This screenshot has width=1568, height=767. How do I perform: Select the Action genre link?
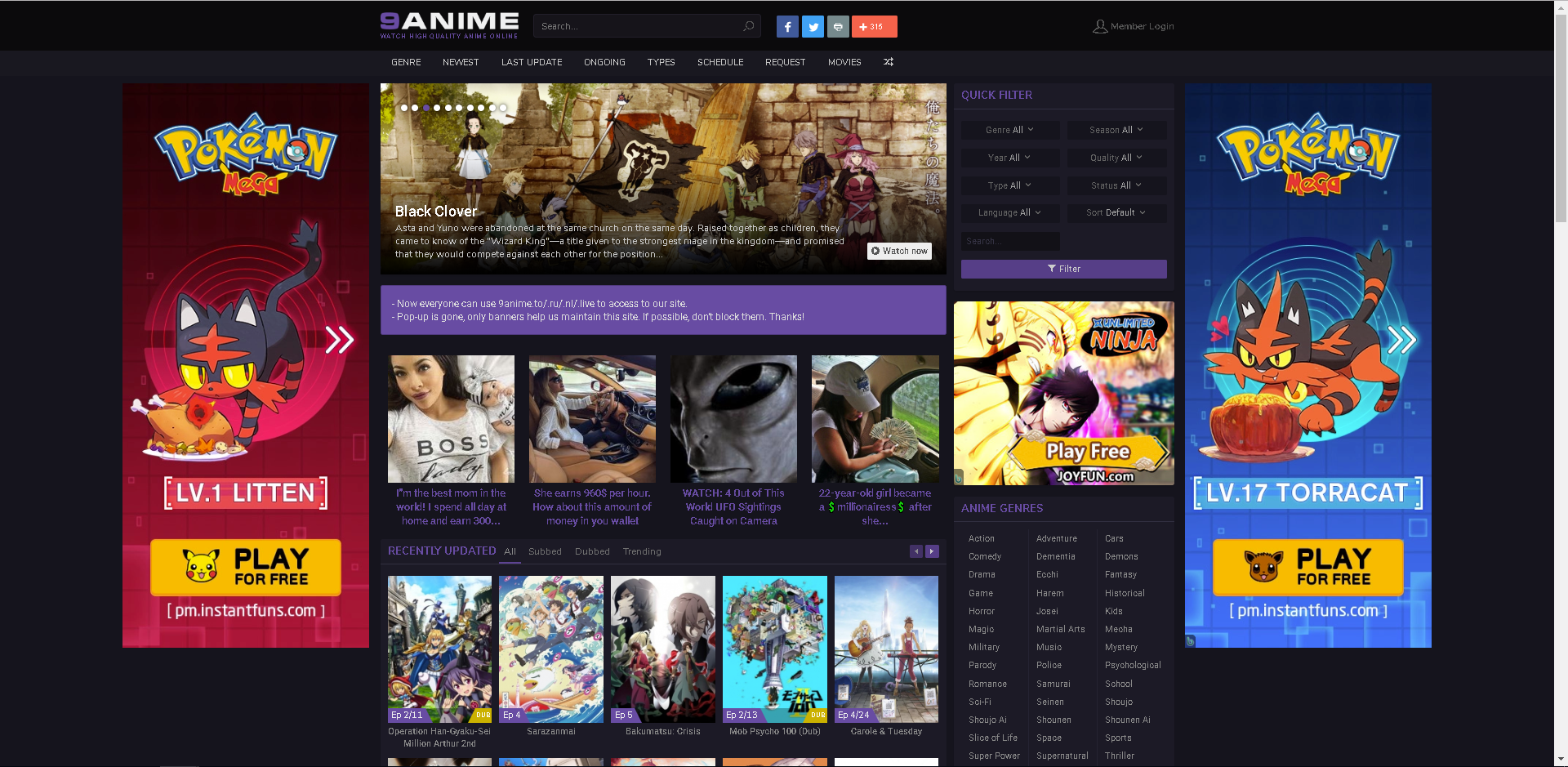click(x=981, y=538)
